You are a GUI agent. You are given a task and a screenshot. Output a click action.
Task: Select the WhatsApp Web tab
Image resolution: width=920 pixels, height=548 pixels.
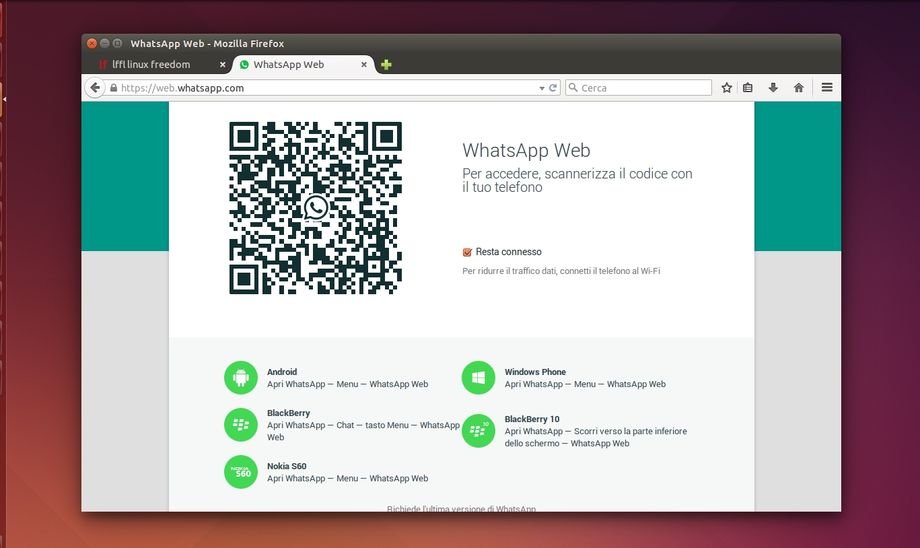coord(288,65)
